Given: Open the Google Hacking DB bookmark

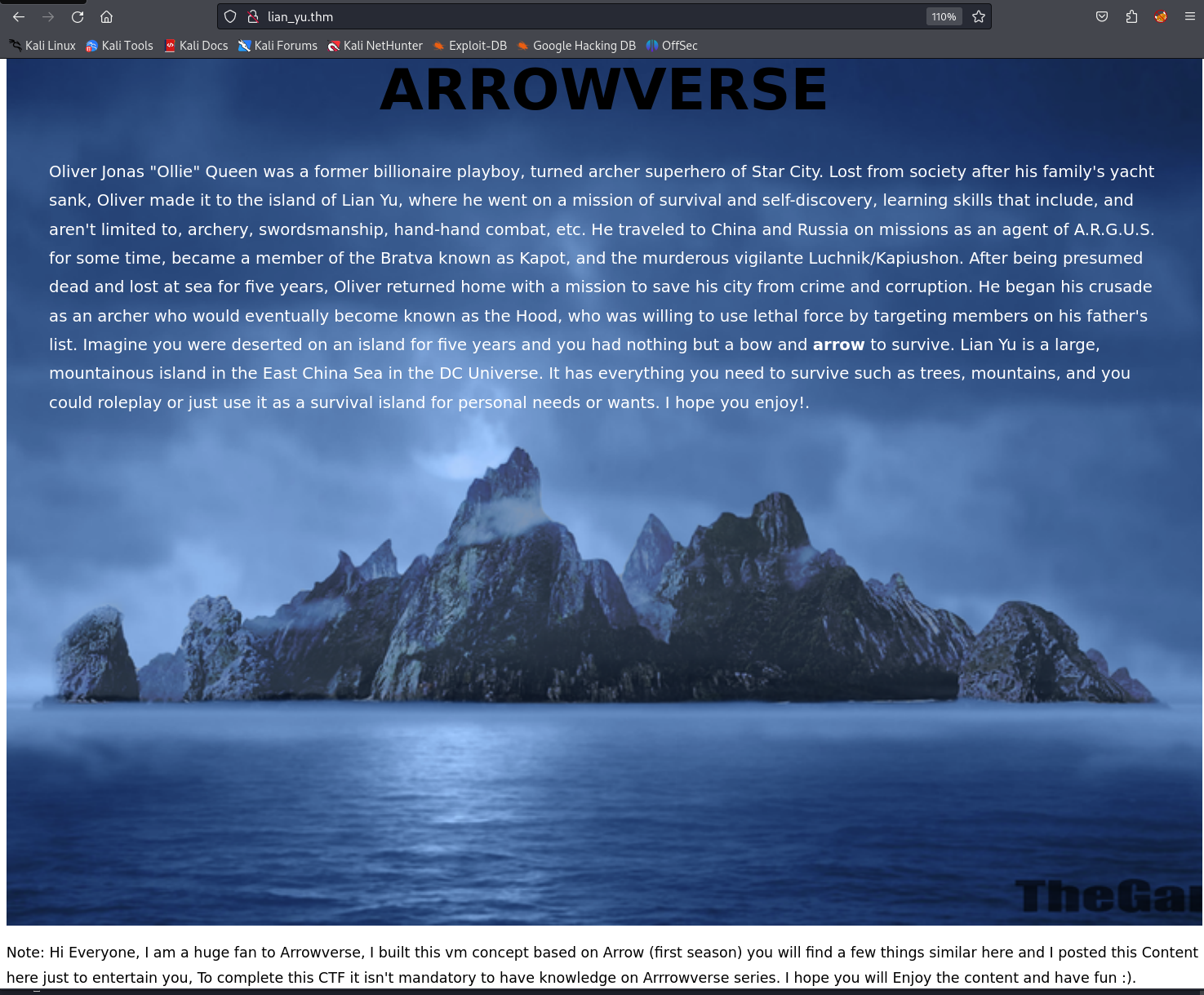Looking at the screenshot, I should click(x=576, y=46).
